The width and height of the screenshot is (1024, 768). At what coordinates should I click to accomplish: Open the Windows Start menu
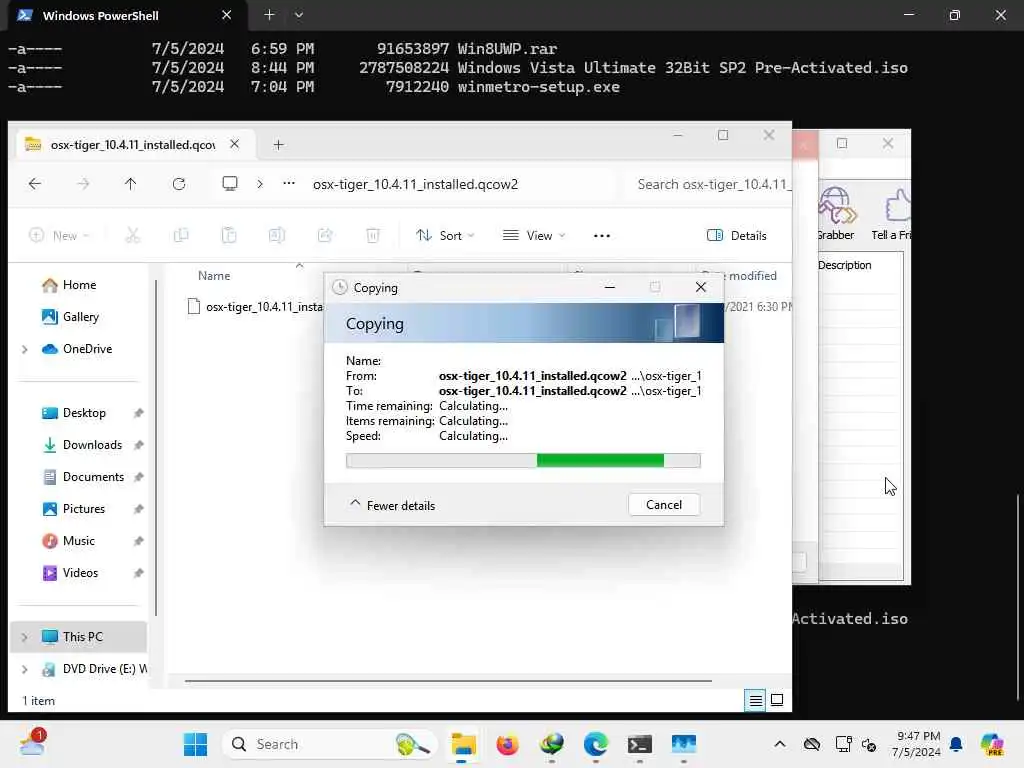tap(195, 744)
